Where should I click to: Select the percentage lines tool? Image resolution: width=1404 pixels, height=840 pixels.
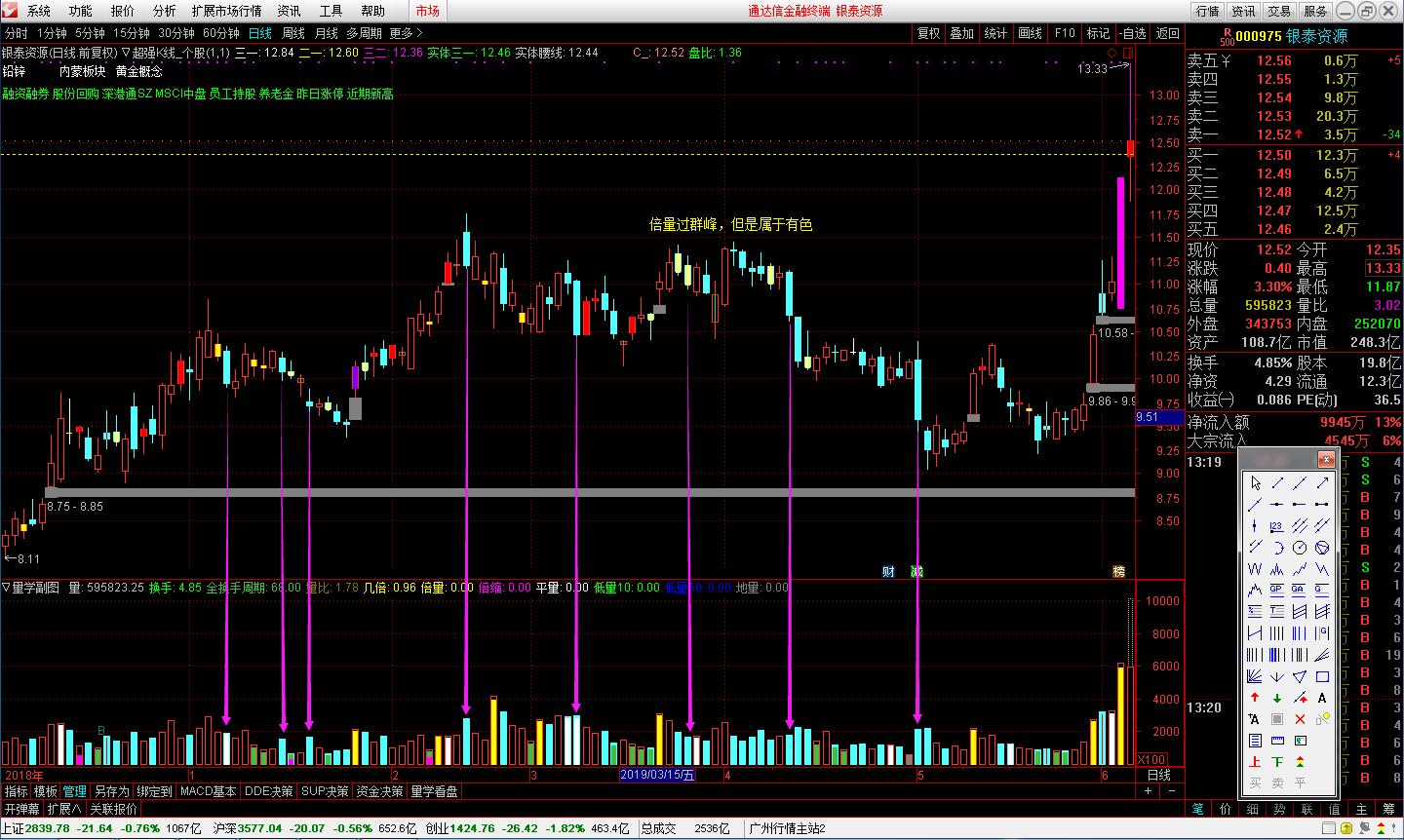pos(1255,612)
